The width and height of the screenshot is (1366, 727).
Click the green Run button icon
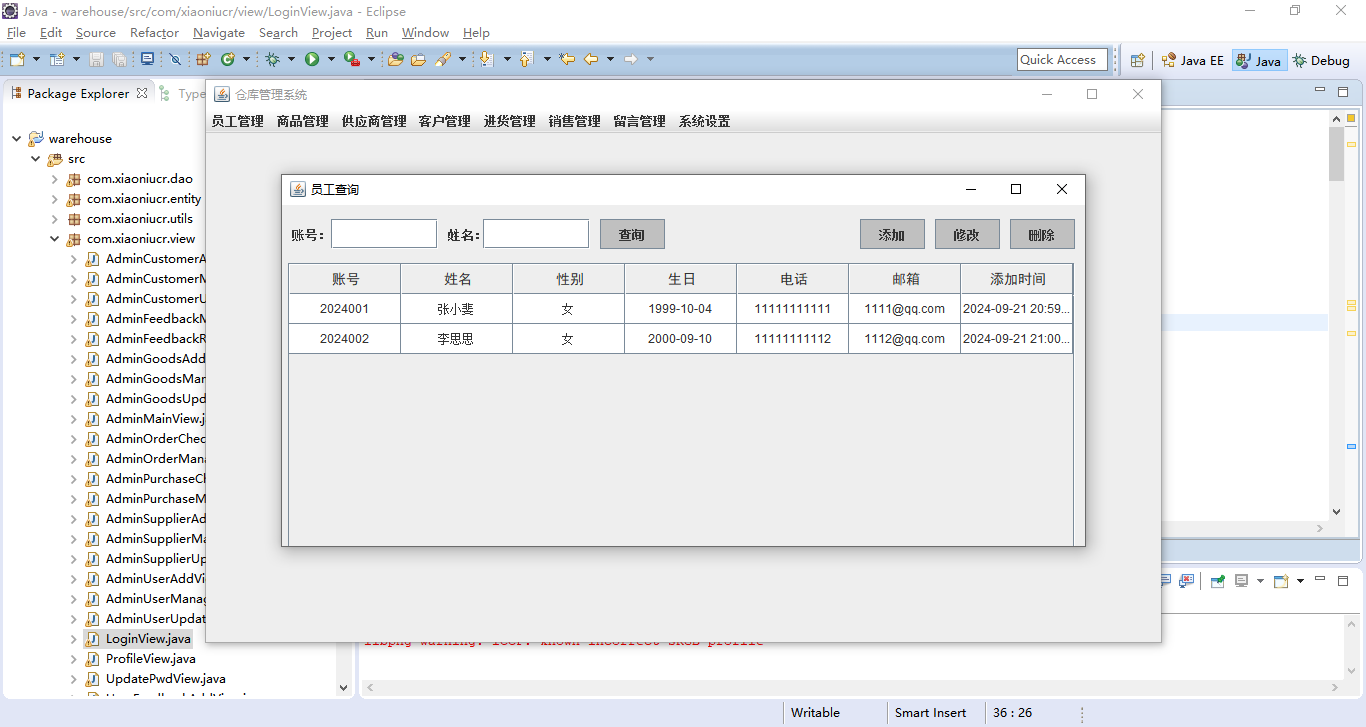pos(312,60)
